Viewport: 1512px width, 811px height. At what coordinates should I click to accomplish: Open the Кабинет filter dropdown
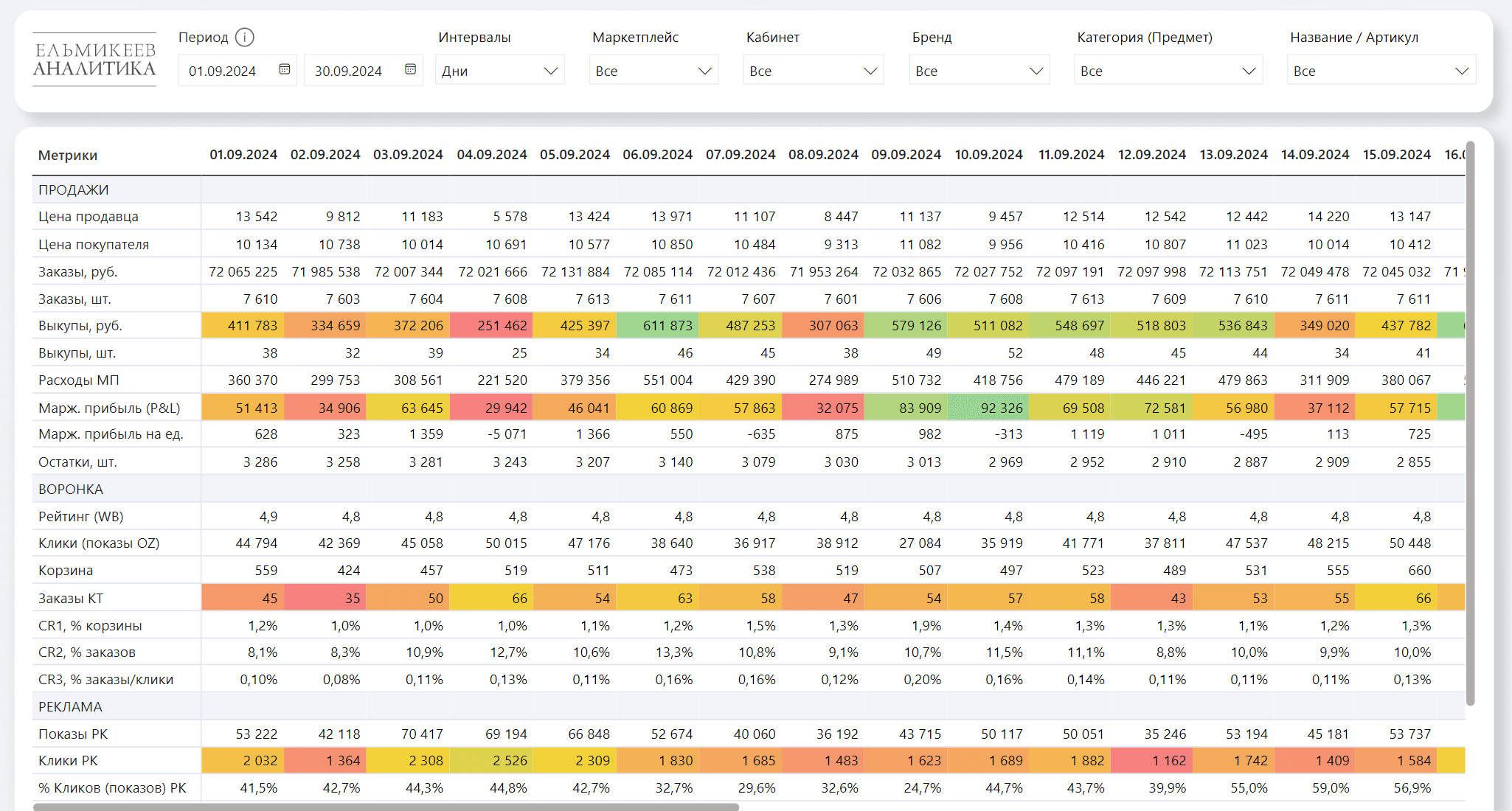click(813, 71)
